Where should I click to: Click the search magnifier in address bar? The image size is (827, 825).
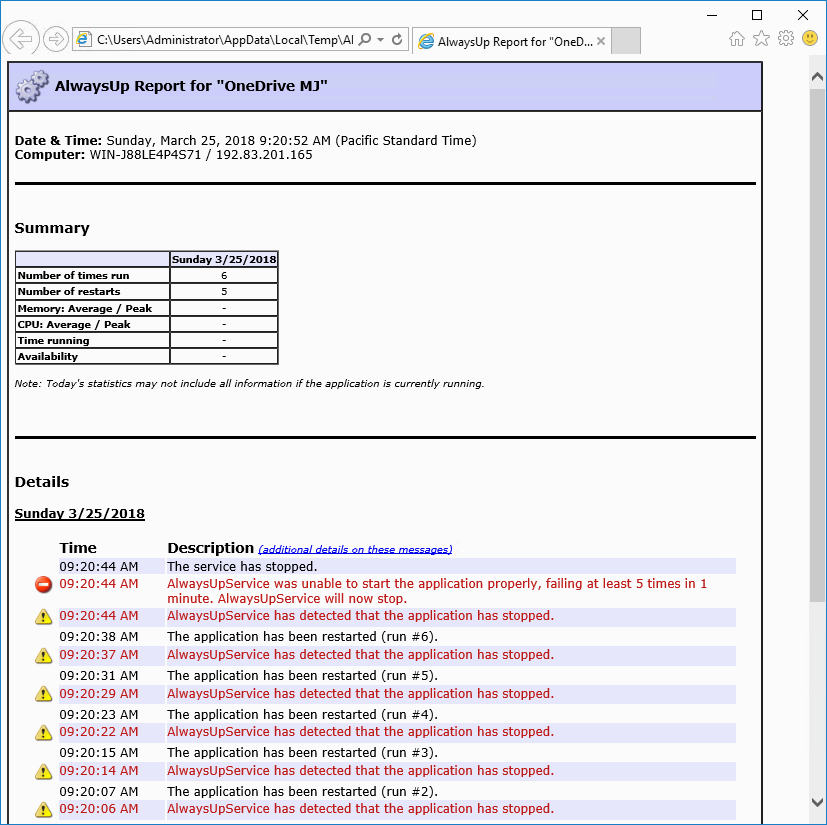point(364,40)
